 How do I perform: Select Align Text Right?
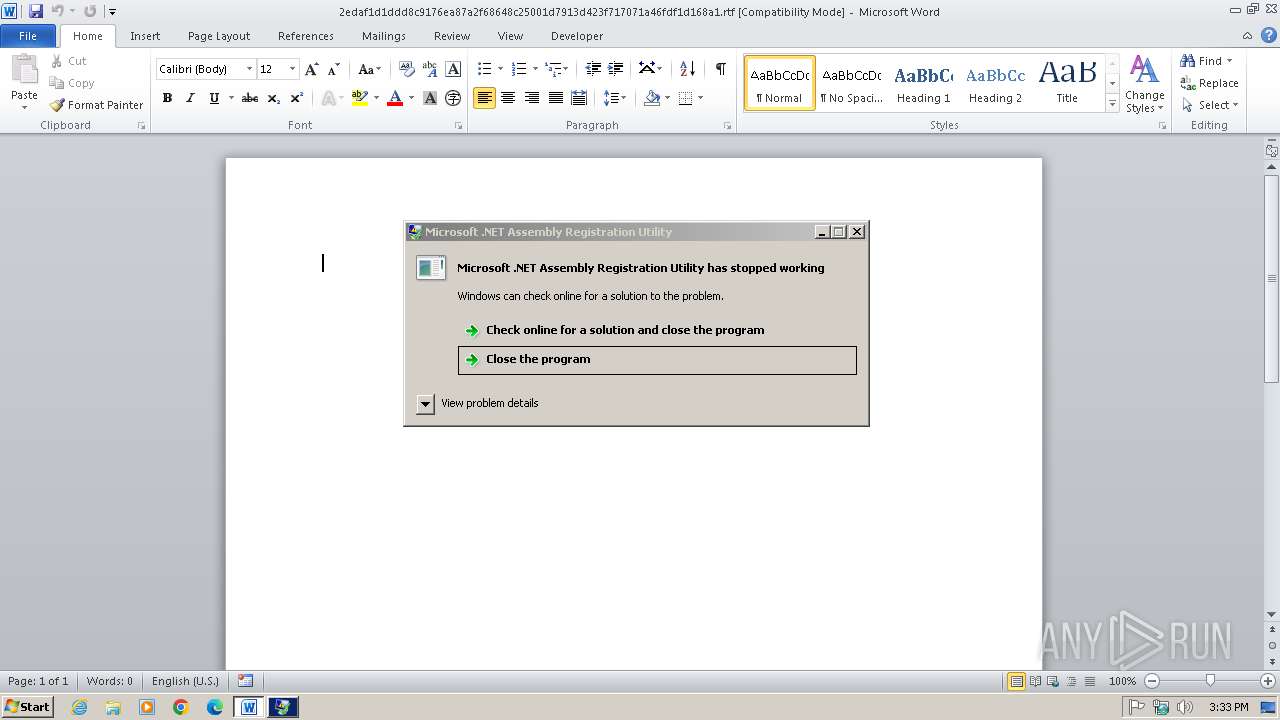coord(532,98)
